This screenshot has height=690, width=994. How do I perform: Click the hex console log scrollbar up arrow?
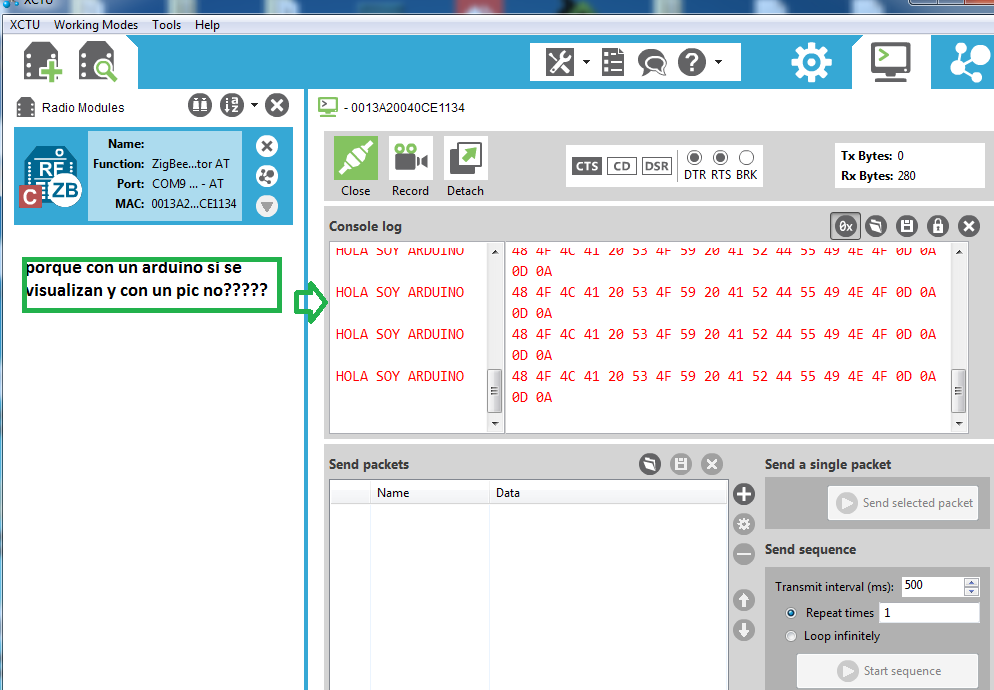[958, 252]
